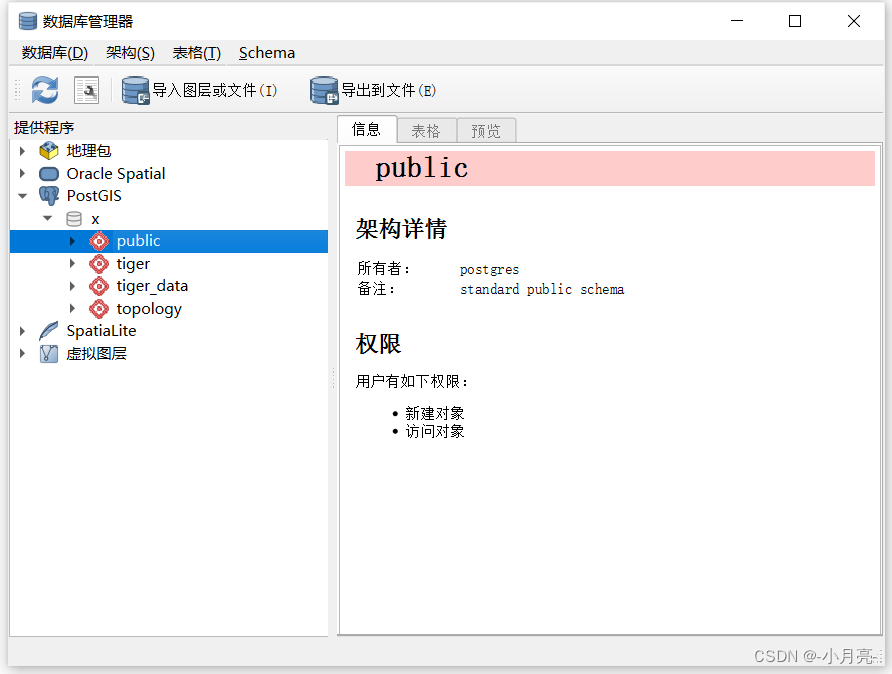This screenshot has height=674, width=892.
Task: Switch to the 预览 tab
Action: 486,130
